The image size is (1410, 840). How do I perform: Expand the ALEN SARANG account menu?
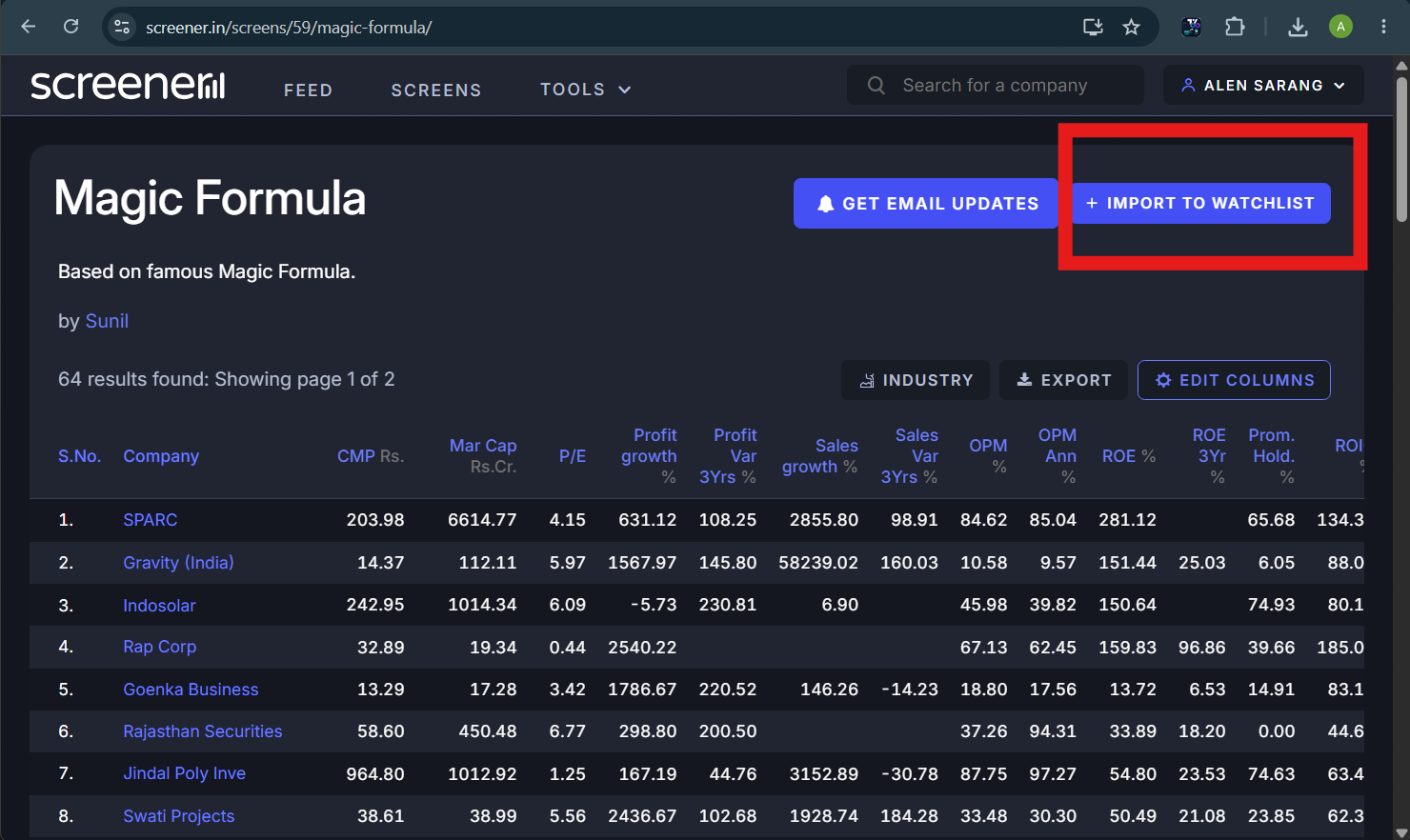[1263, 85]
